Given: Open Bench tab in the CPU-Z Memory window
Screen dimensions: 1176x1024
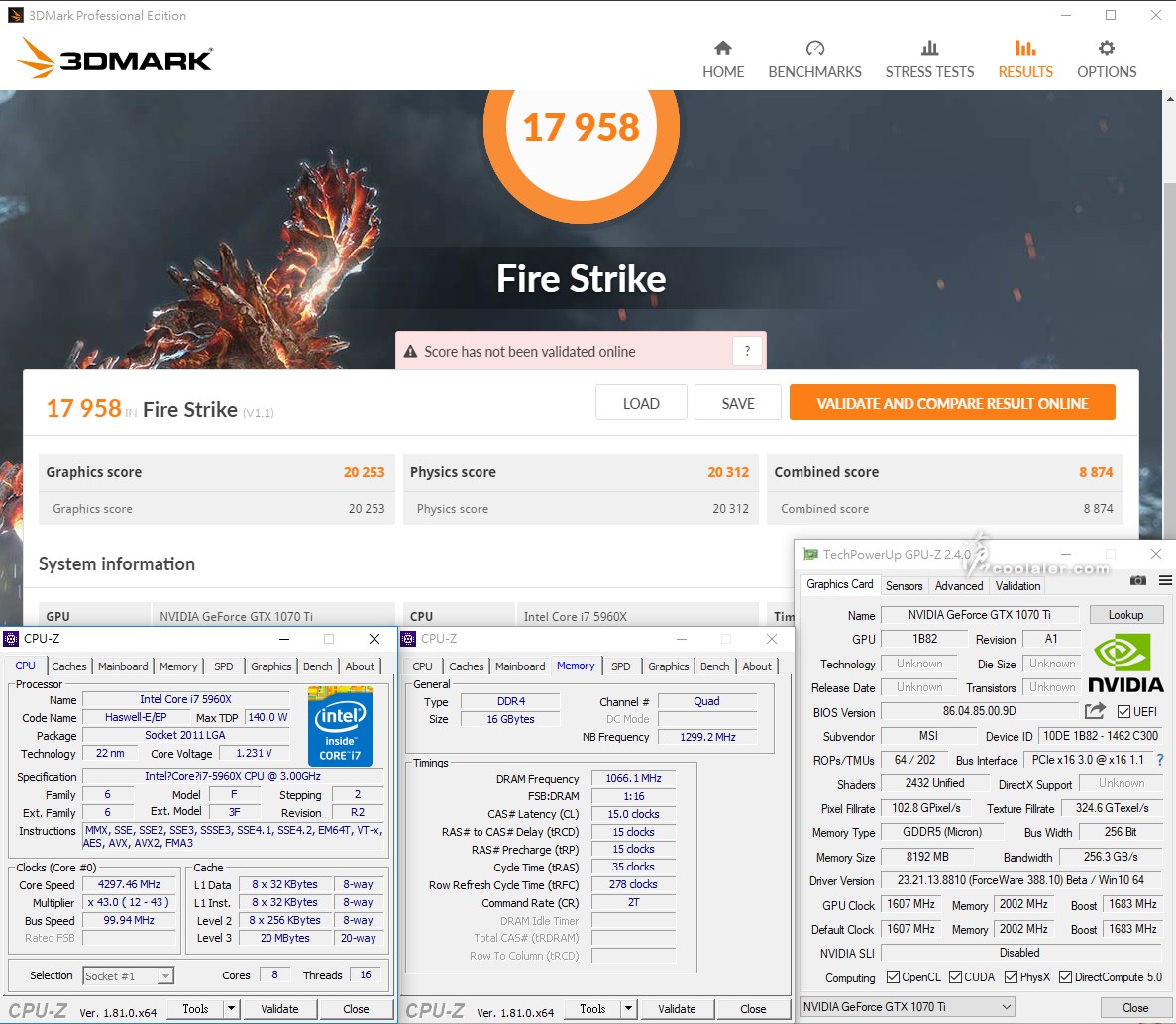Looking at the screenshot, I should click(714, 666).
